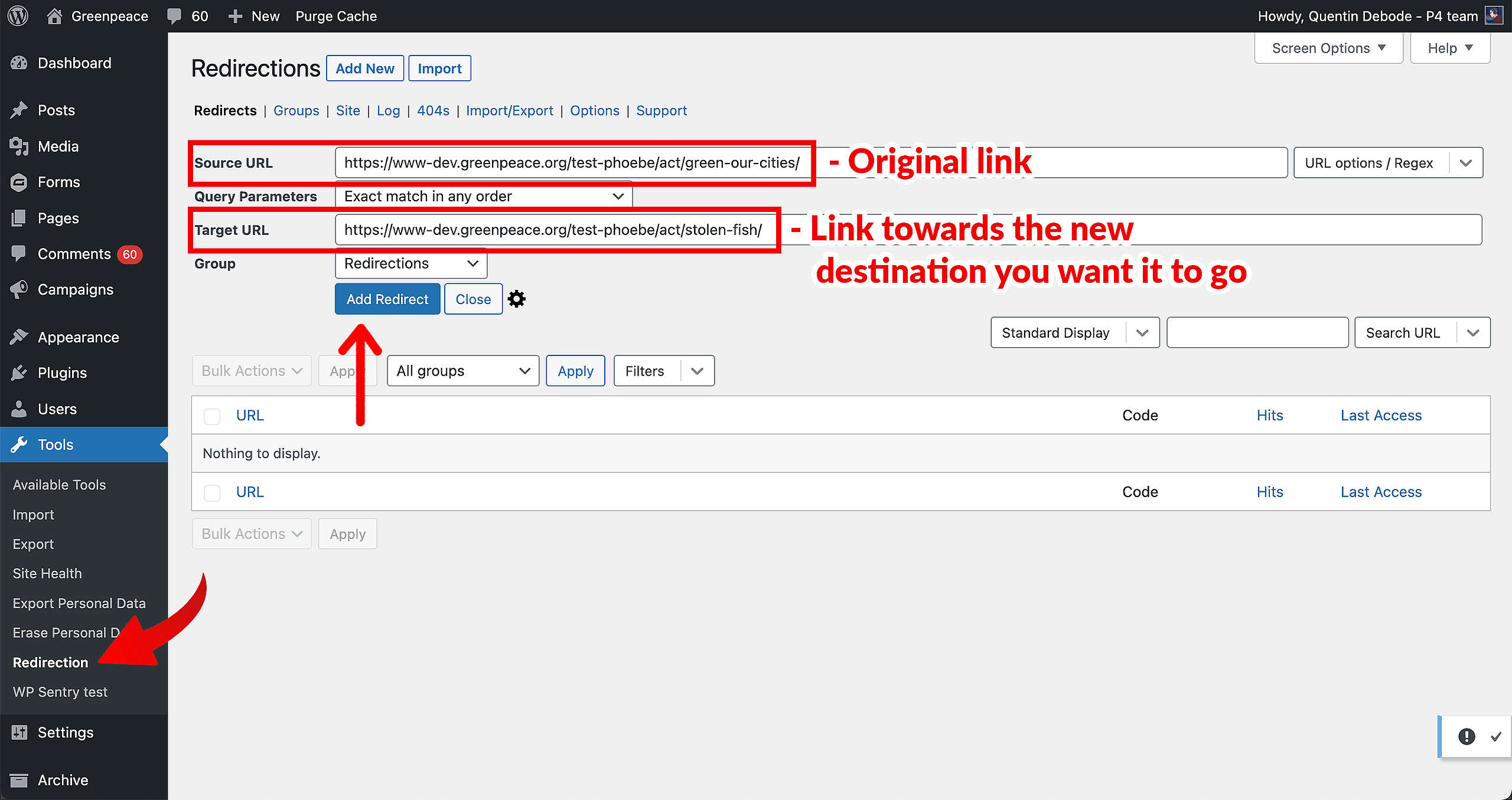Click Apply next to bottom Bulk Actions
1512x800 pixels.
(347, 534)
